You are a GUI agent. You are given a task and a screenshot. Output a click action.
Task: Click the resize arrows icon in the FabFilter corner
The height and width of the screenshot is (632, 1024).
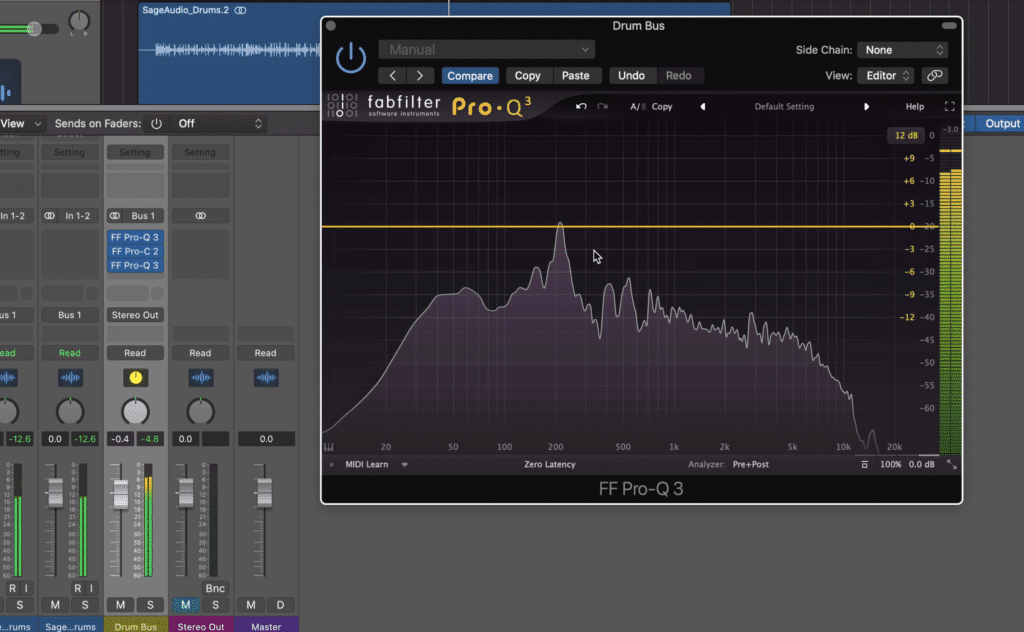pyautogui.click(x=952, y=465)
